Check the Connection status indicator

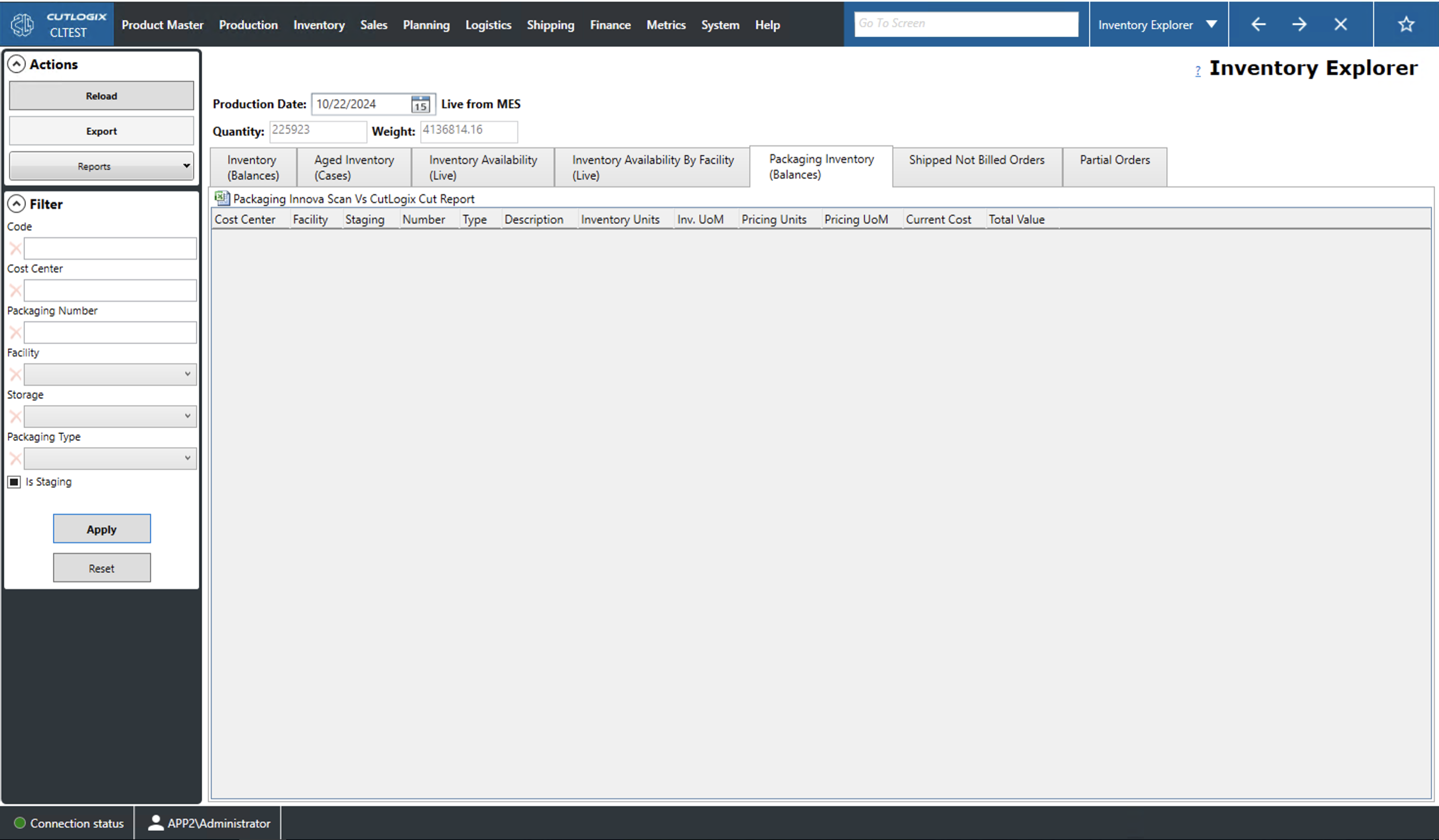coord(20,823)
